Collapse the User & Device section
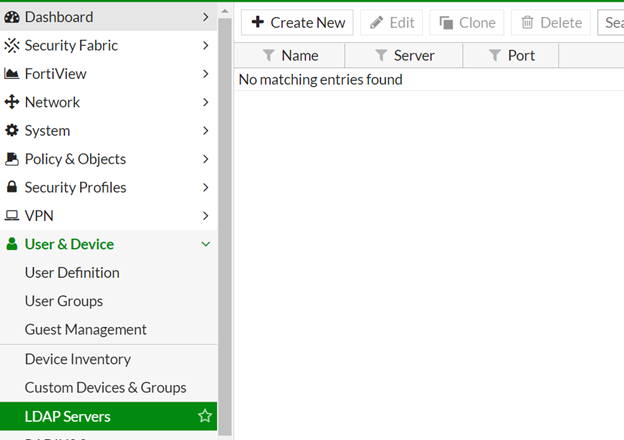 point(205,244)
